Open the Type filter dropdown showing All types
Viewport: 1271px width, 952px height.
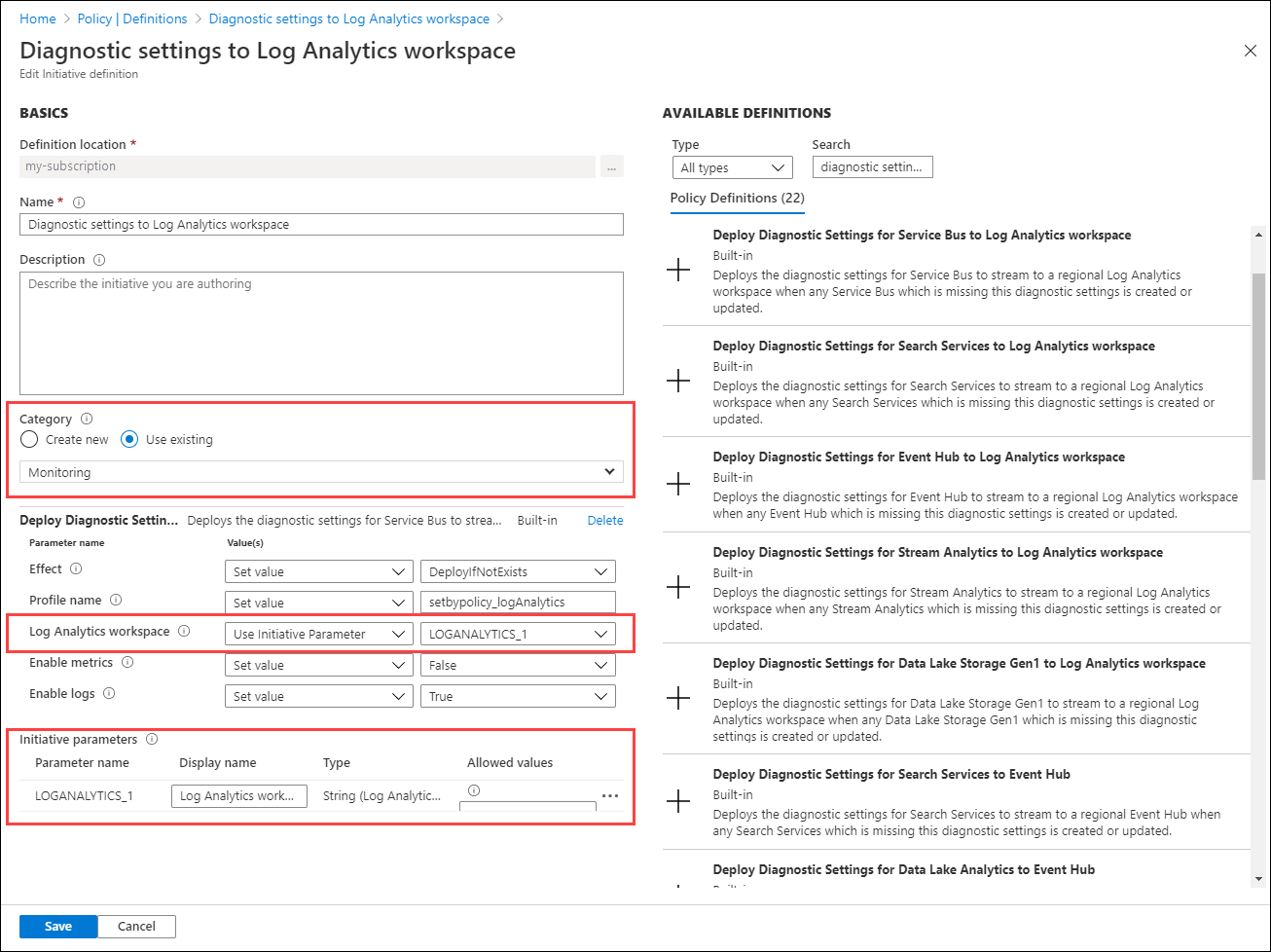tap(732, 166)
